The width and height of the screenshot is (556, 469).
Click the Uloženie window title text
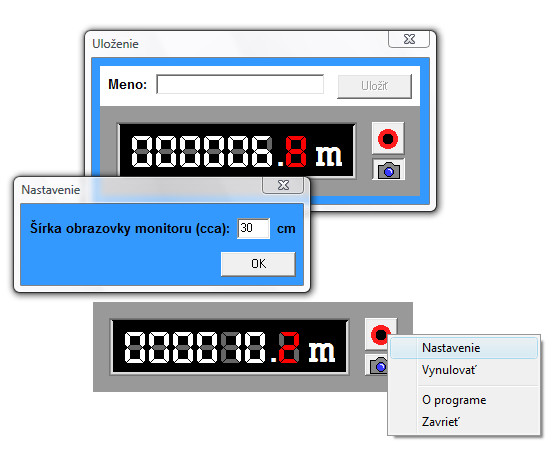point(115,44)
